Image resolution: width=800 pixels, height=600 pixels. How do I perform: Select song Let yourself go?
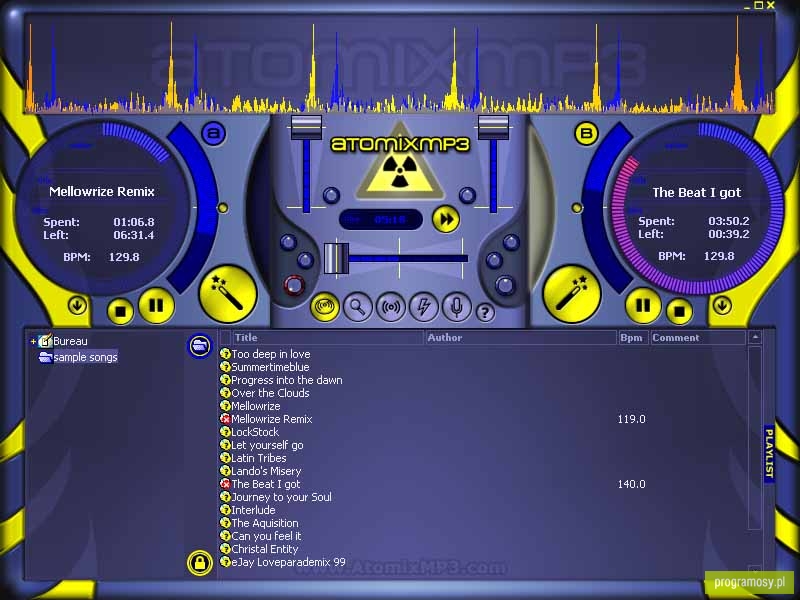(267, 445)
